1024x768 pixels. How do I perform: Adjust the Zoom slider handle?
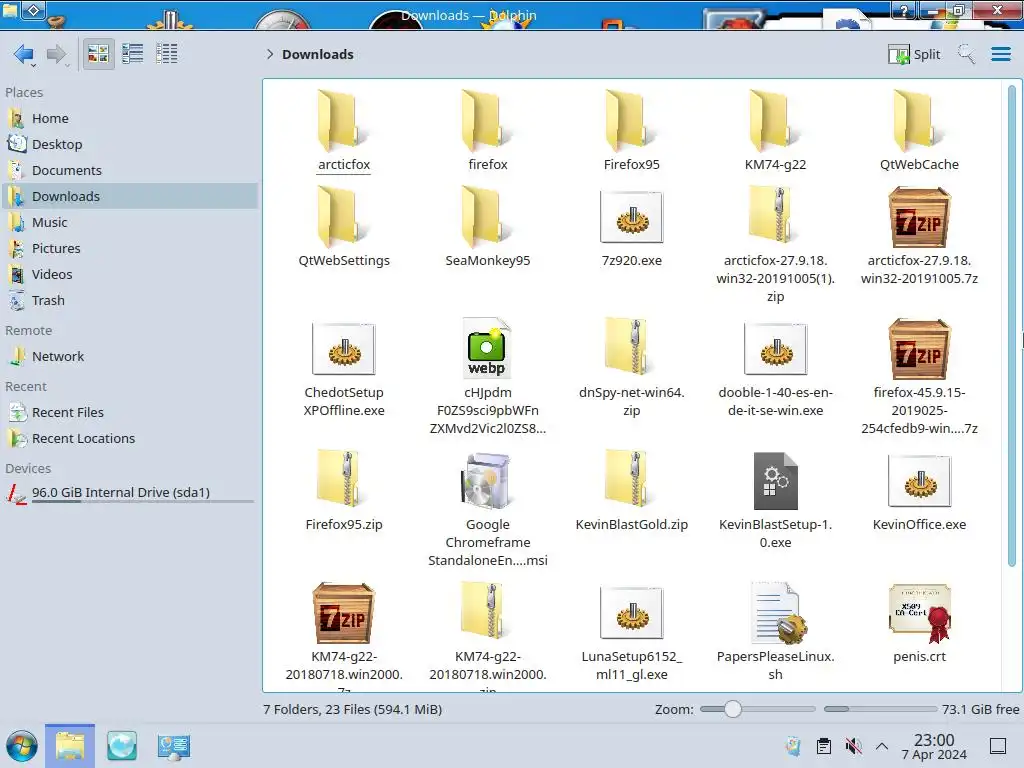click(733, 709)
